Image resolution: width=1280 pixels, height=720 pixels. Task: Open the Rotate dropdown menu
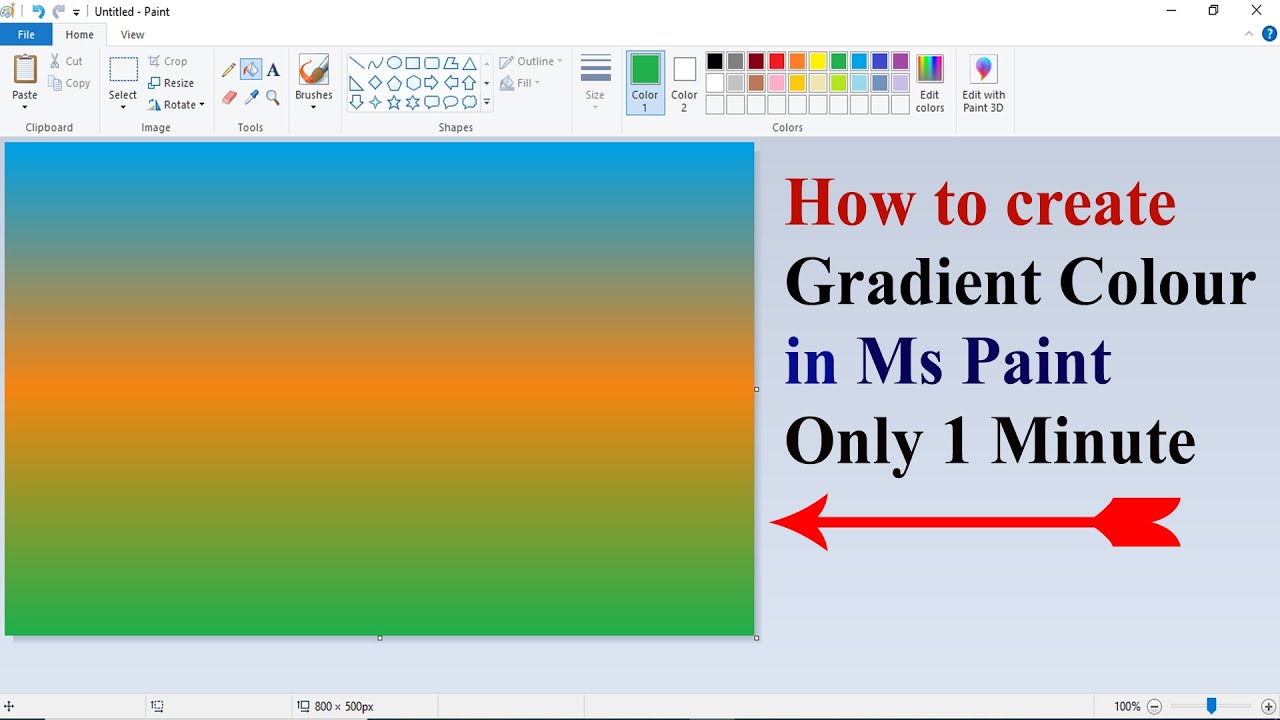point(175,105)
